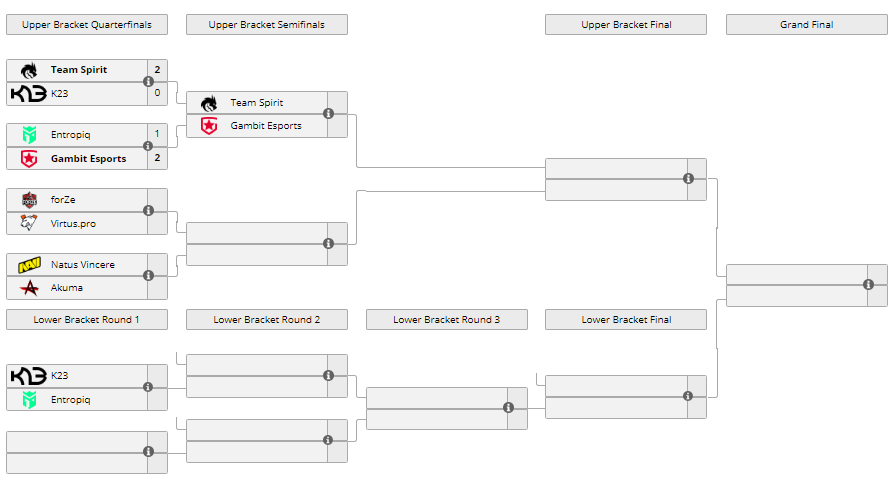Click the forZe team logo
The width and height of the screenshot is (894, 481).
coord(28,200)
